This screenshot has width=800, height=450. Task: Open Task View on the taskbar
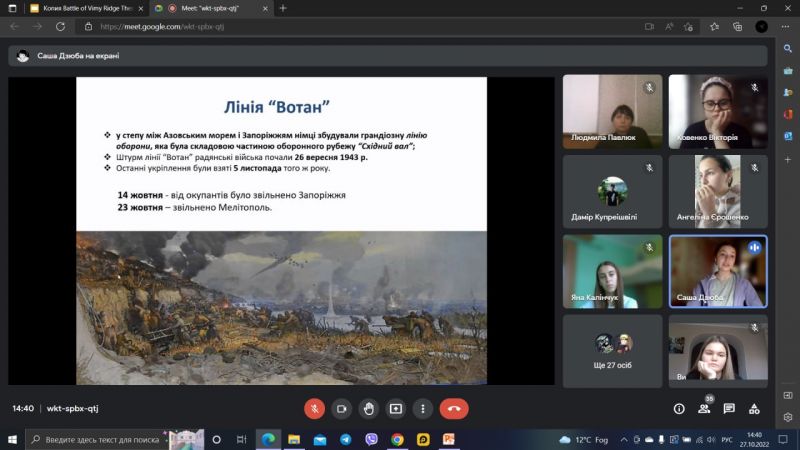[x=241, y=439]
